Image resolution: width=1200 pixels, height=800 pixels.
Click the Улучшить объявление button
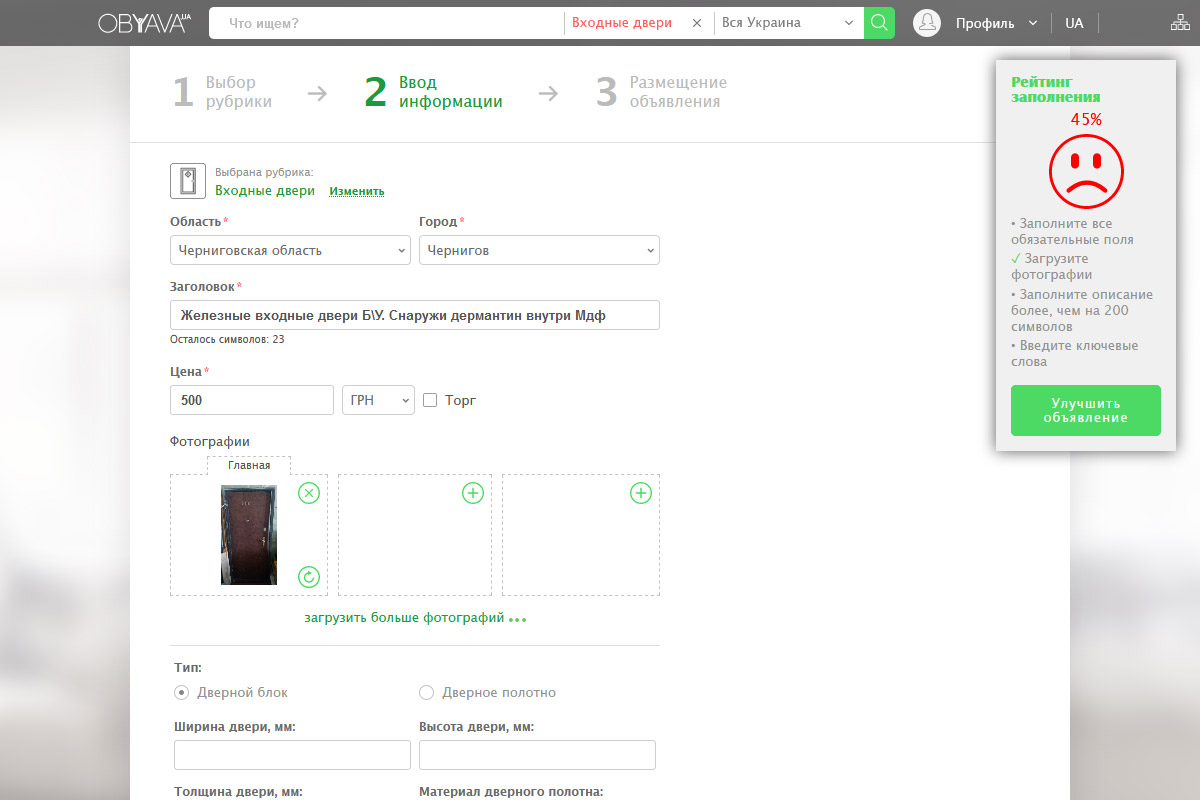click(x=1085, y=410)
